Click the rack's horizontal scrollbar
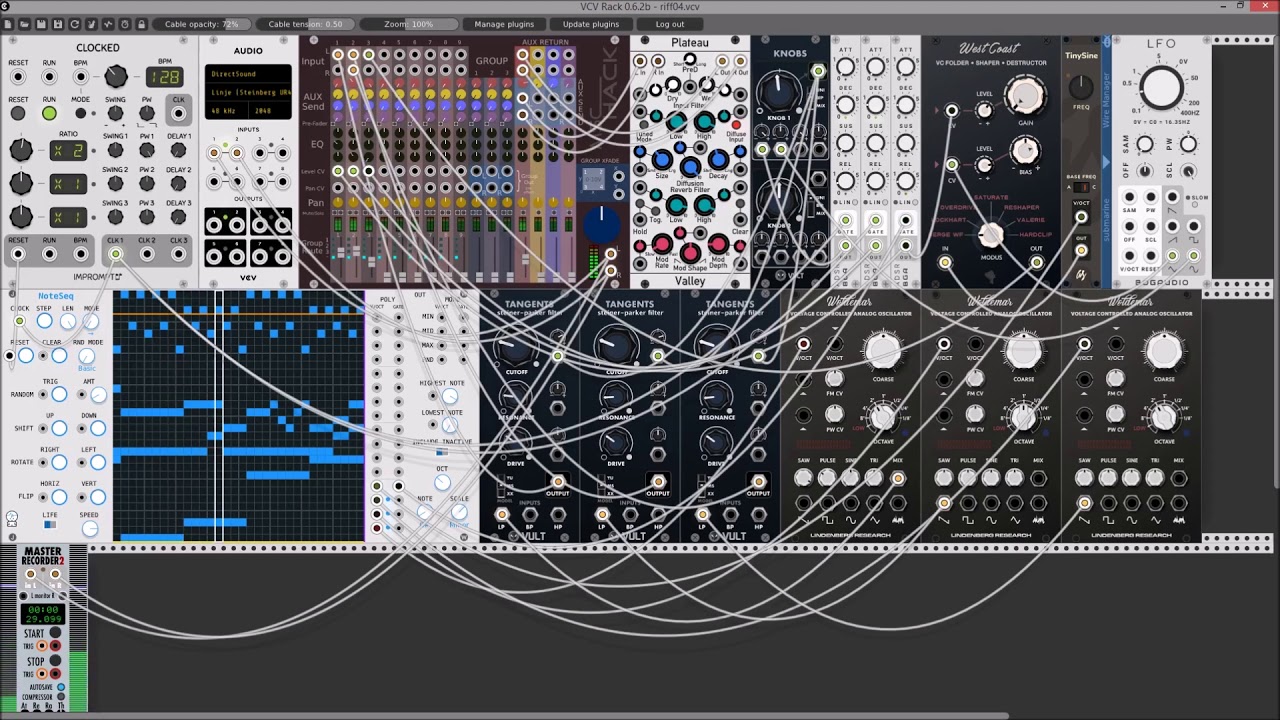The width and height of the screenshot is (1280, 720). click(505, 716)
